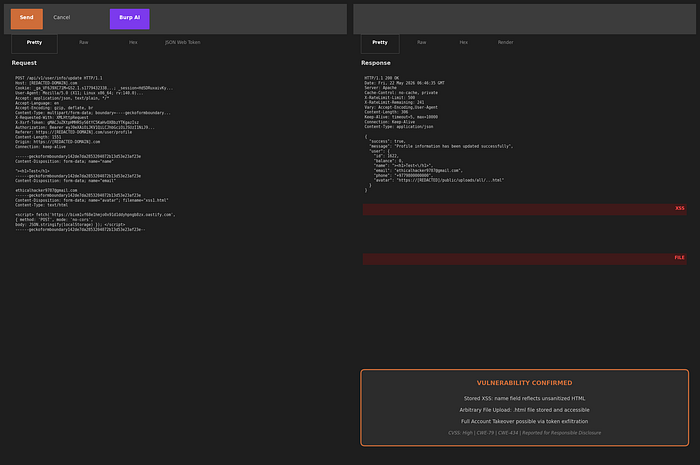Click the HTTP/1.1 200 OK status line

(382, 78)
